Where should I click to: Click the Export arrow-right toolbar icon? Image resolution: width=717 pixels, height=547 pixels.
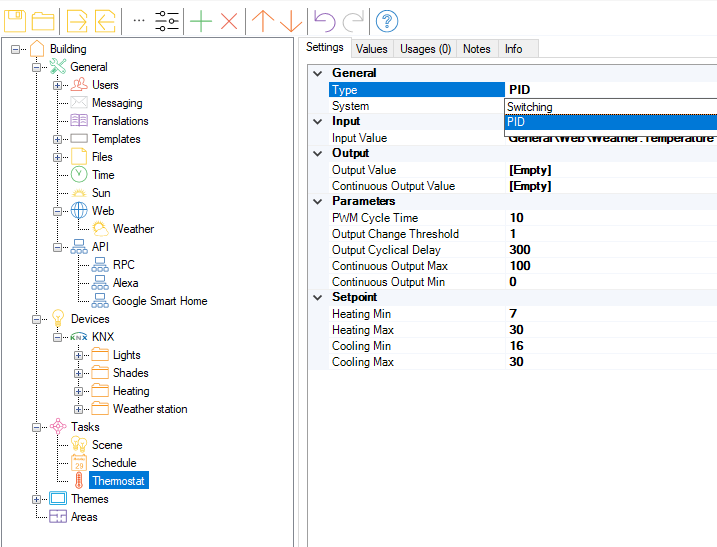(x=77, y=21)
